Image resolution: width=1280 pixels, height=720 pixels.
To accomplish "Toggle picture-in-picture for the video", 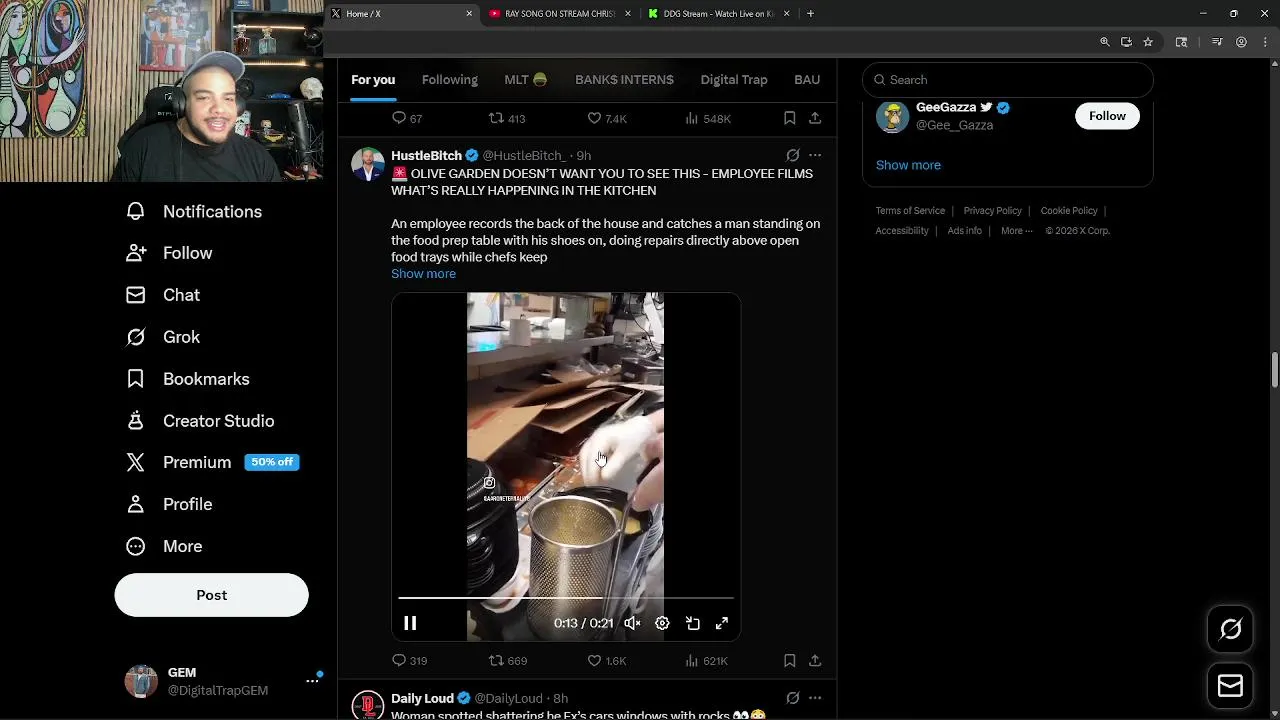I will coord(692,623).
